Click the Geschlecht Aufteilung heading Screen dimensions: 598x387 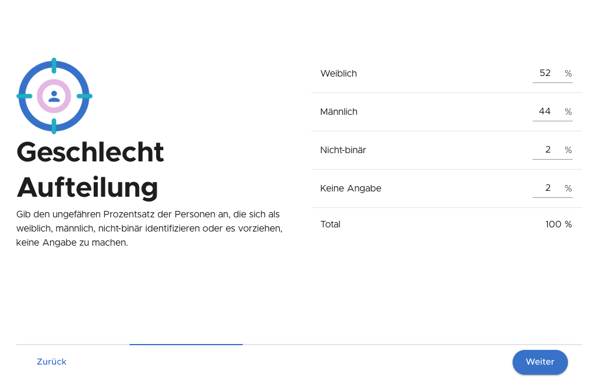point(90,170)
